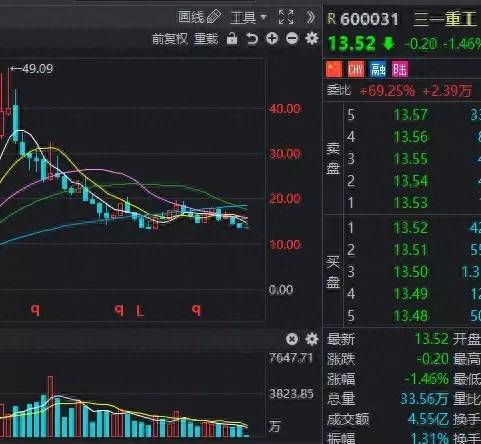Select sell level 4 price 13.56
Viewport: 481px width, 444px height.
point(410,137)
